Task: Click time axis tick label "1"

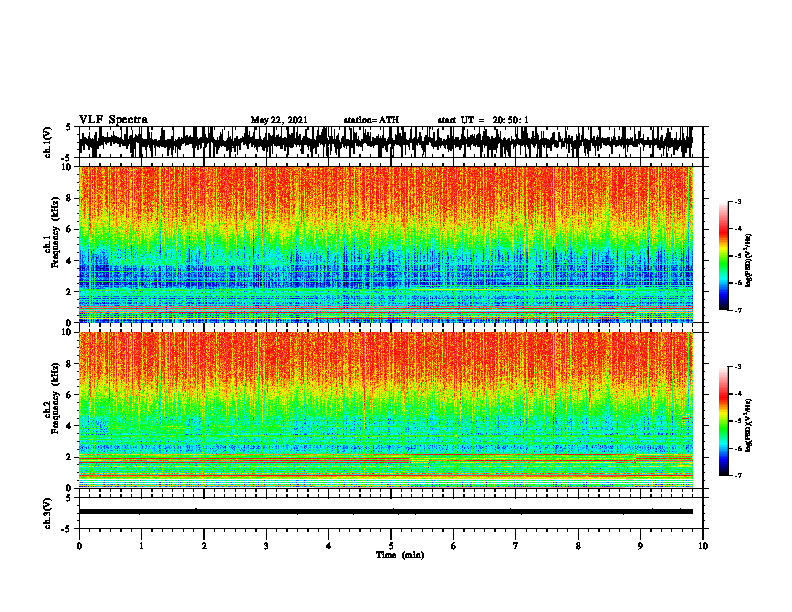Action: 141,546
